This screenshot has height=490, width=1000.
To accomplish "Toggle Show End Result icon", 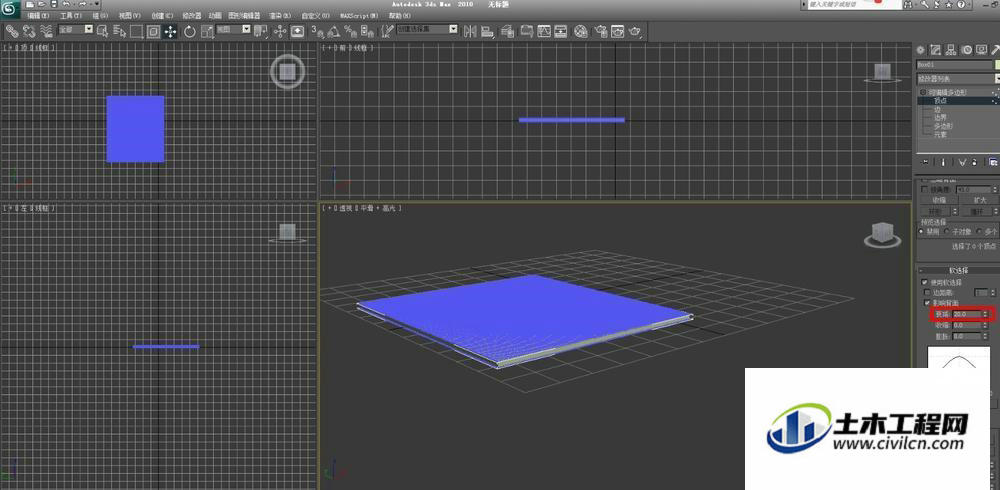I will [x=943, y=162].
